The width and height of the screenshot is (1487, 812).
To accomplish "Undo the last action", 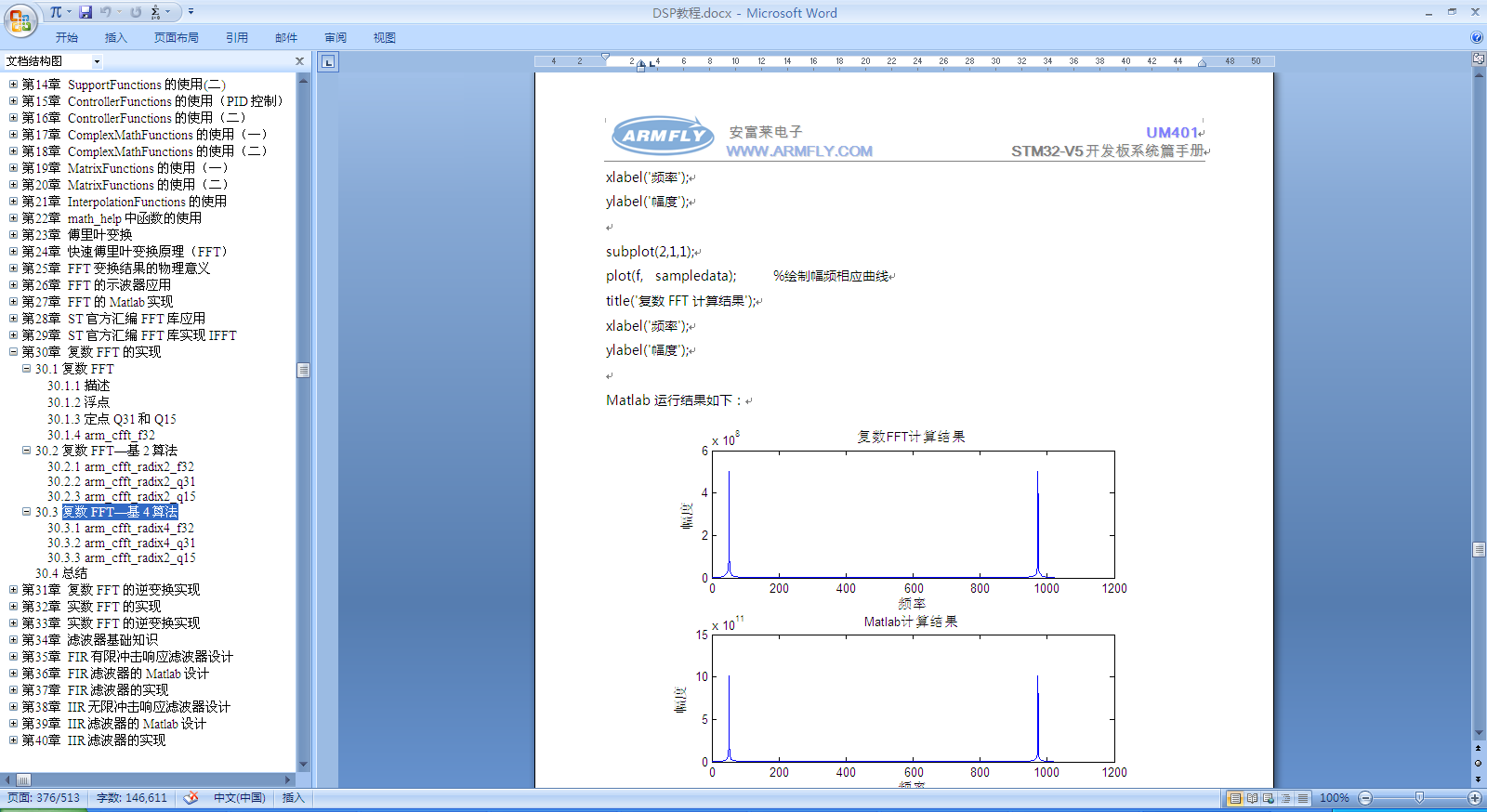I will click(x=106, y=12).
